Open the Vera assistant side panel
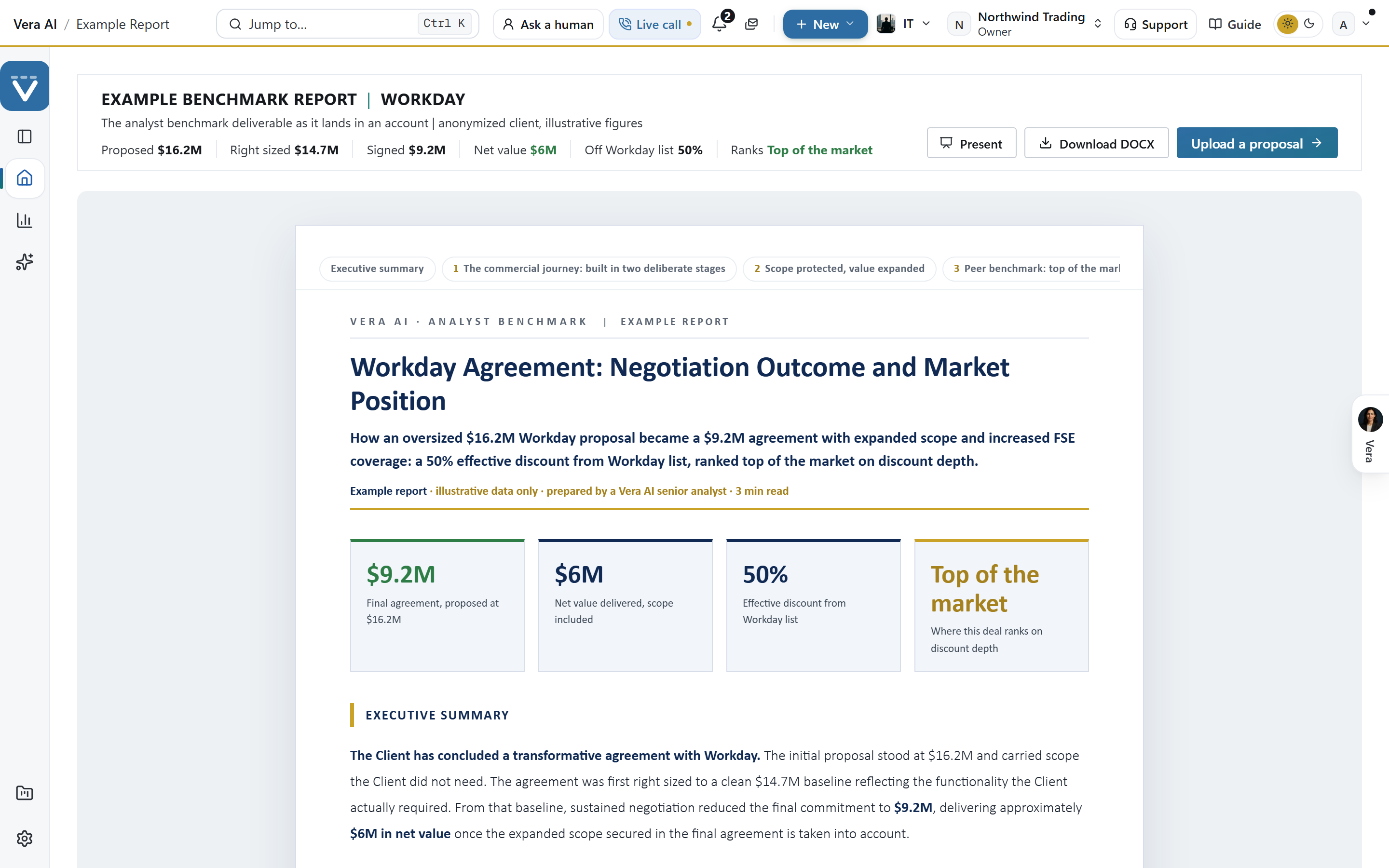Screen dimensions: 1389x868 [x=1370, y=434]
